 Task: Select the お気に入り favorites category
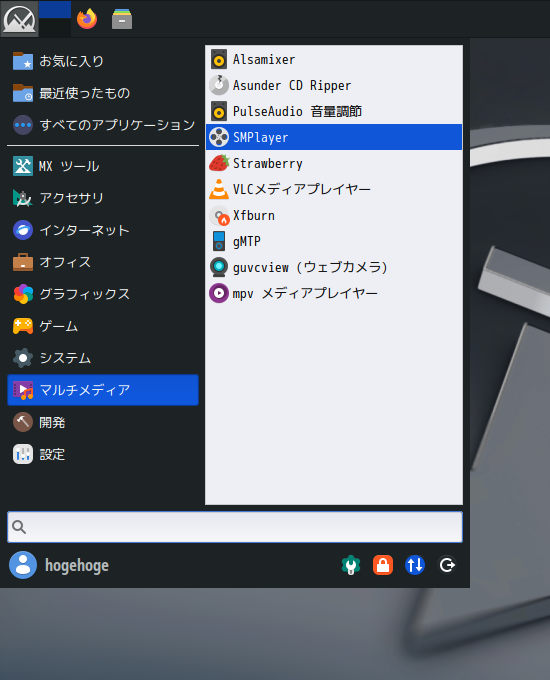click(103, 61)
